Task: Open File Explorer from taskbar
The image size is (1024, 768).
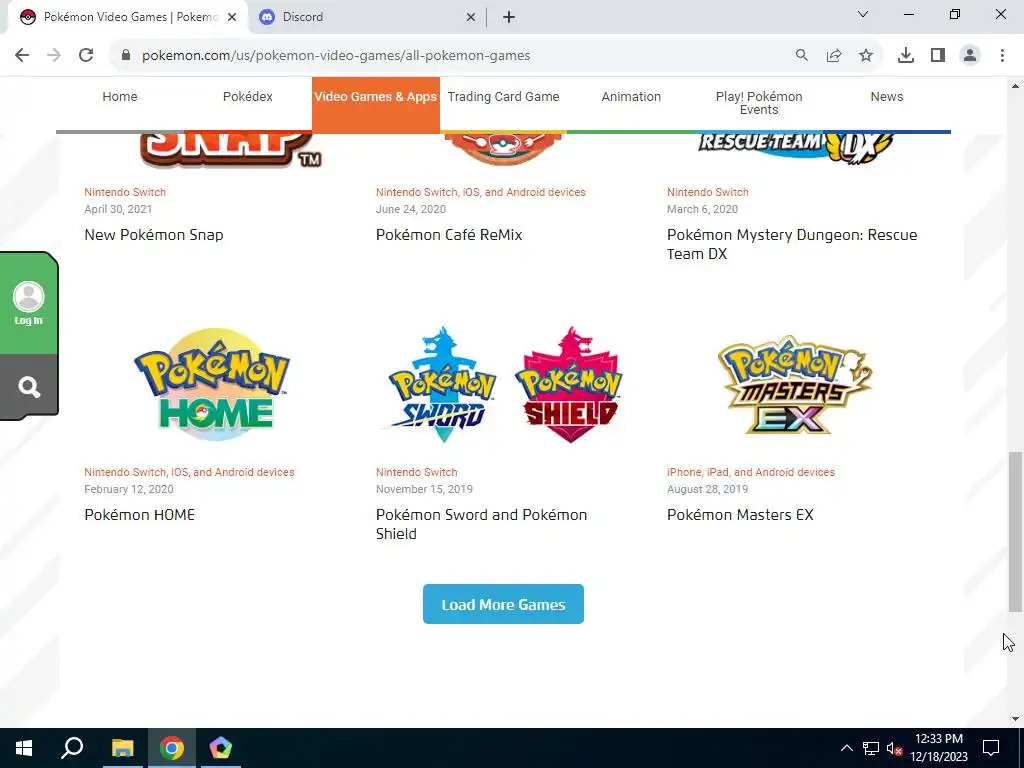Action: pyautogui.click(x=122, y=748)
